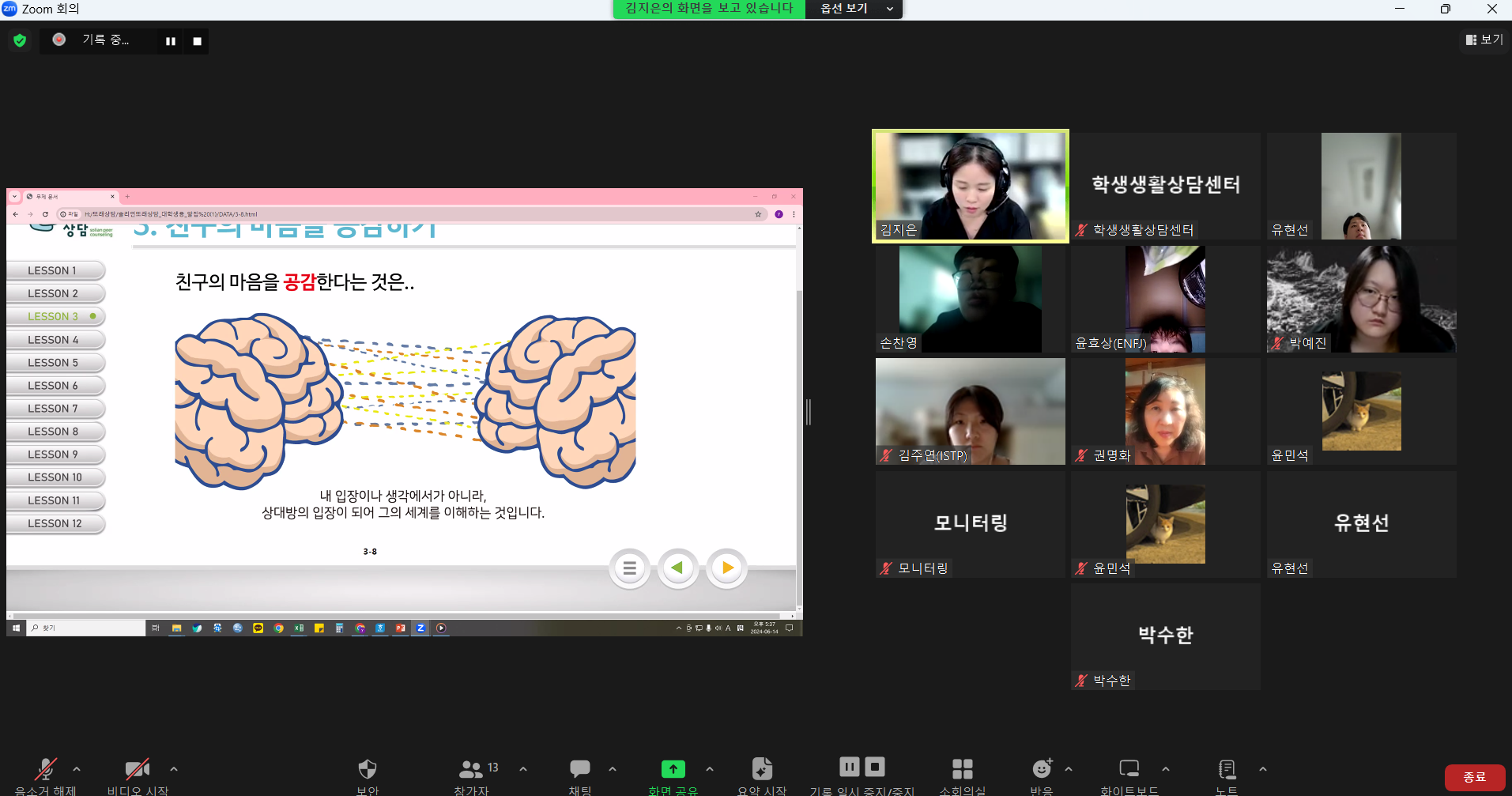Advance to next slide with yellow arrow
The width and height of the screenshot is (1512, 796).
coord(726,568)
